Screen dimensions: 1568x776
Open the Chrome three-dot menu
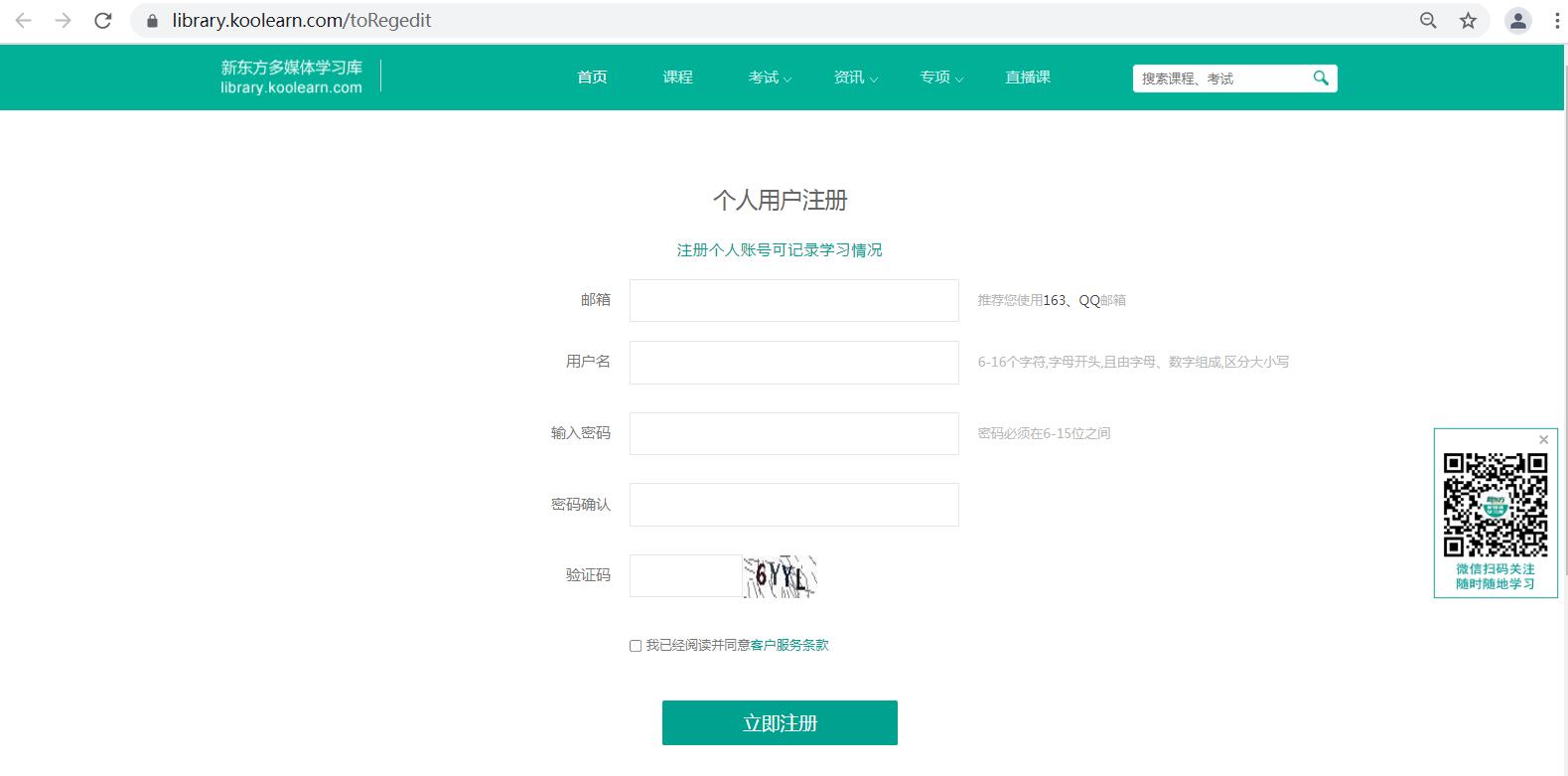click(x=1556, y=21)
